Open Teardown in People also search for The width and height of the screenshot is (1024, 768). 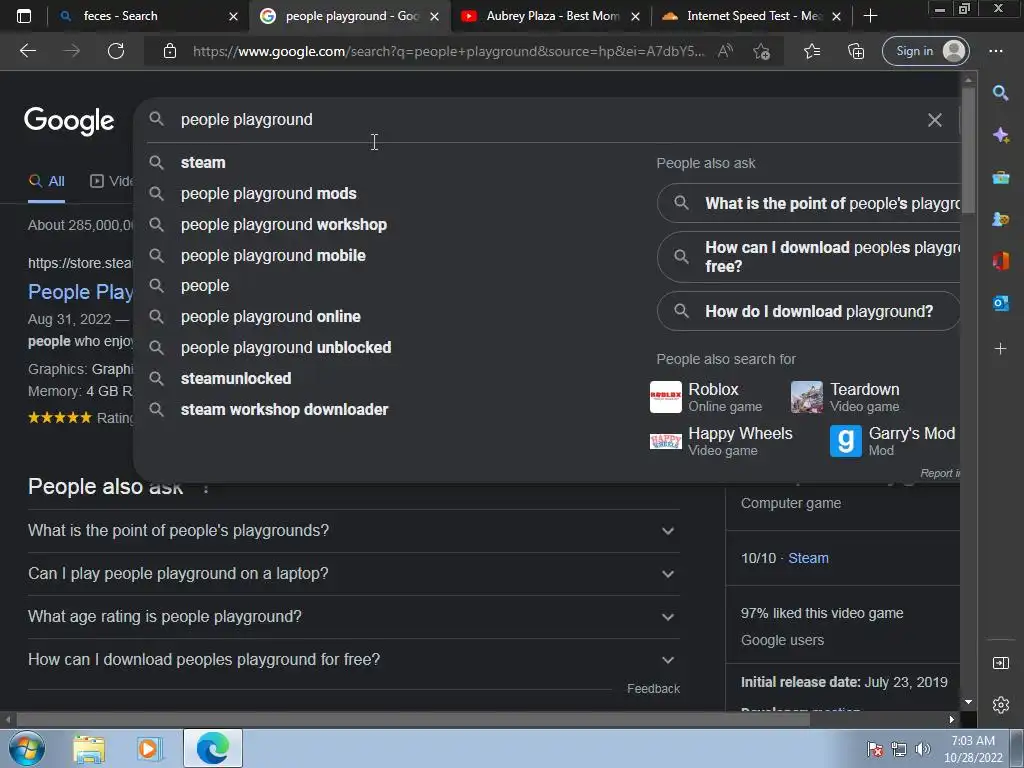[x=845, y=397]
